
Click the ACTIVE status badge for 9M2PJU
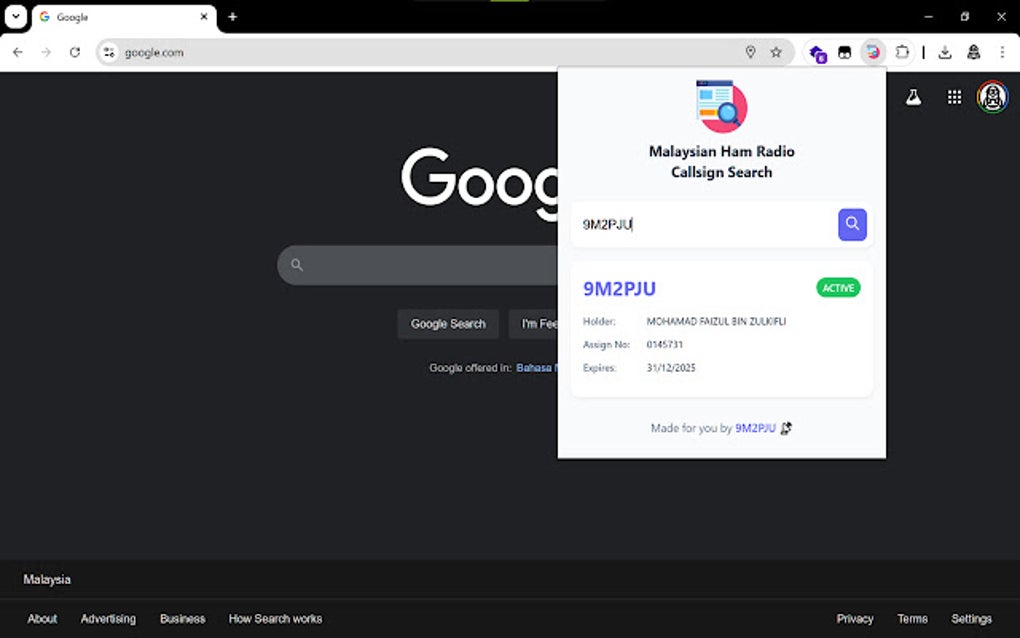837,287
